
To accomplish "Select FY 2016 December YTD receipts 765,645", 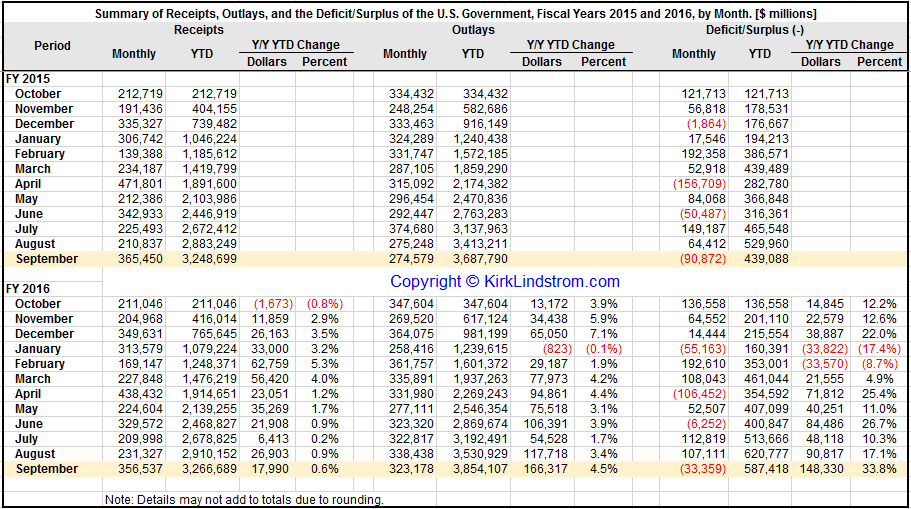I will click(x=214, y=334).
